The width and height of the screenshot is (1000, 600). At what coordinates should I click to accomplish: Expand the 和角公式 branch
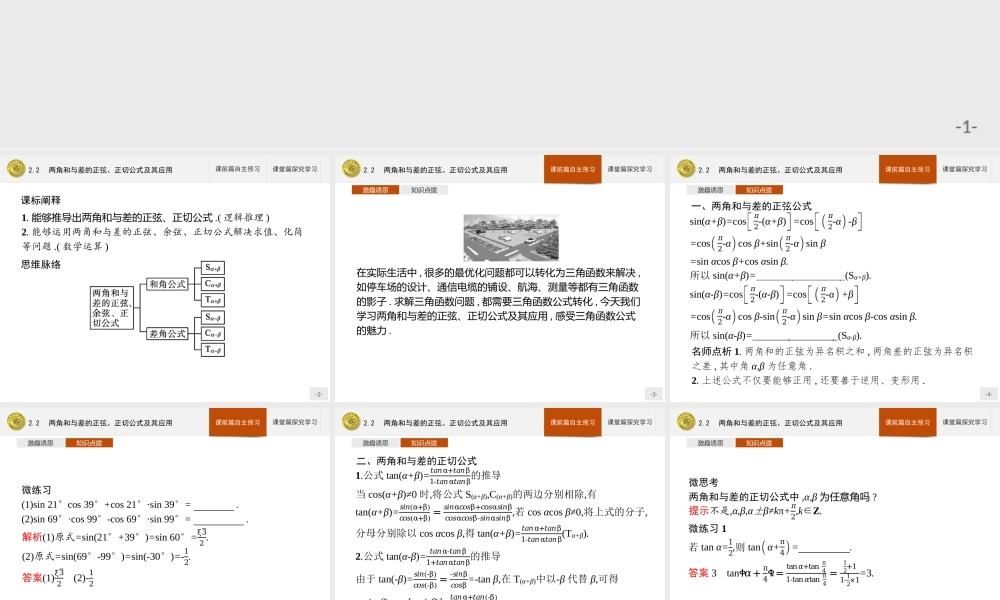tap(167, 284)
